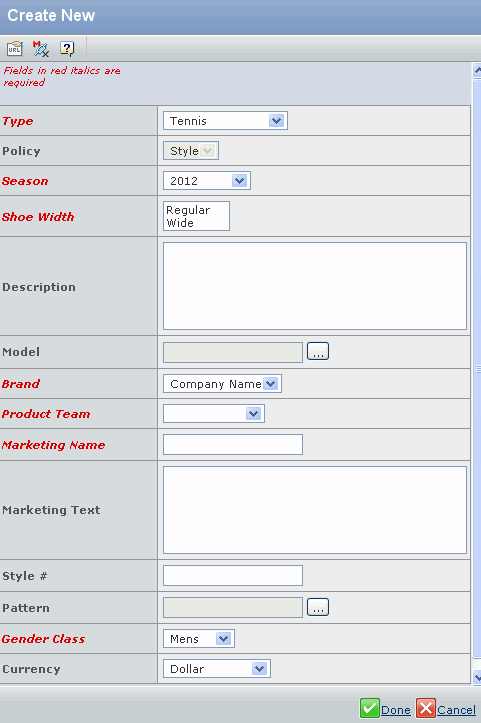Select Regular in Shoe Width list
Viewport: 481px width, 723px height.
(x=188, y=210)
